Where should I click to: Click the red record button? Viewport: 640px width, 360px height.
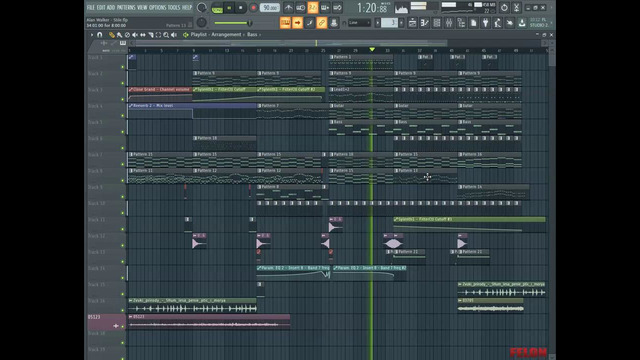253,8
